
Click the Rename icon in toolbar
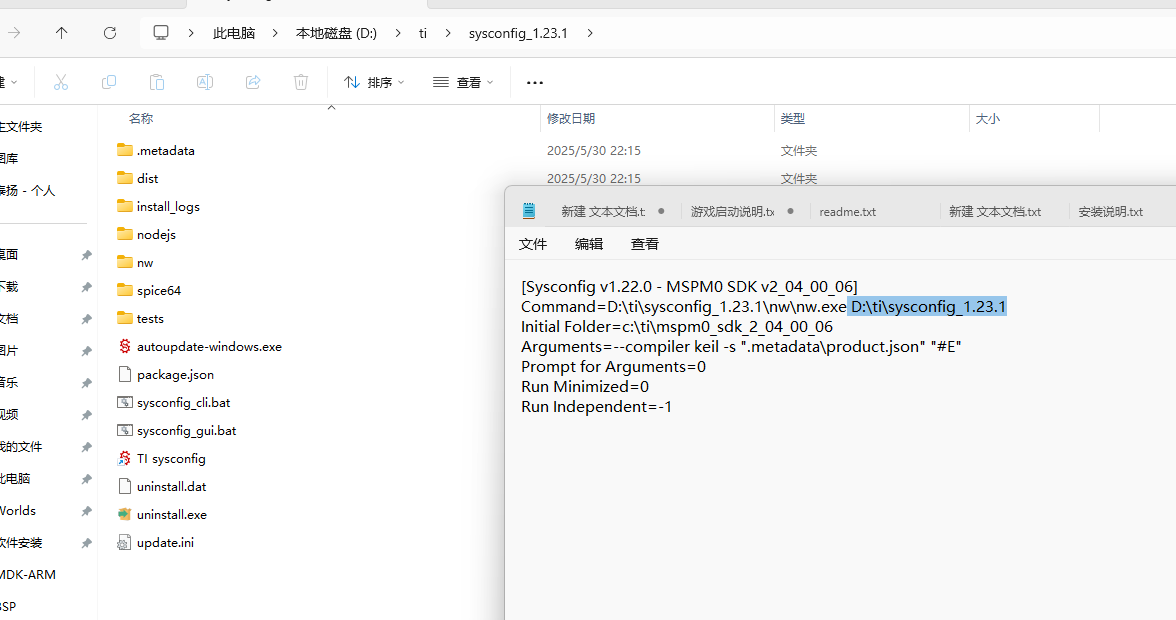click(205, 82)
